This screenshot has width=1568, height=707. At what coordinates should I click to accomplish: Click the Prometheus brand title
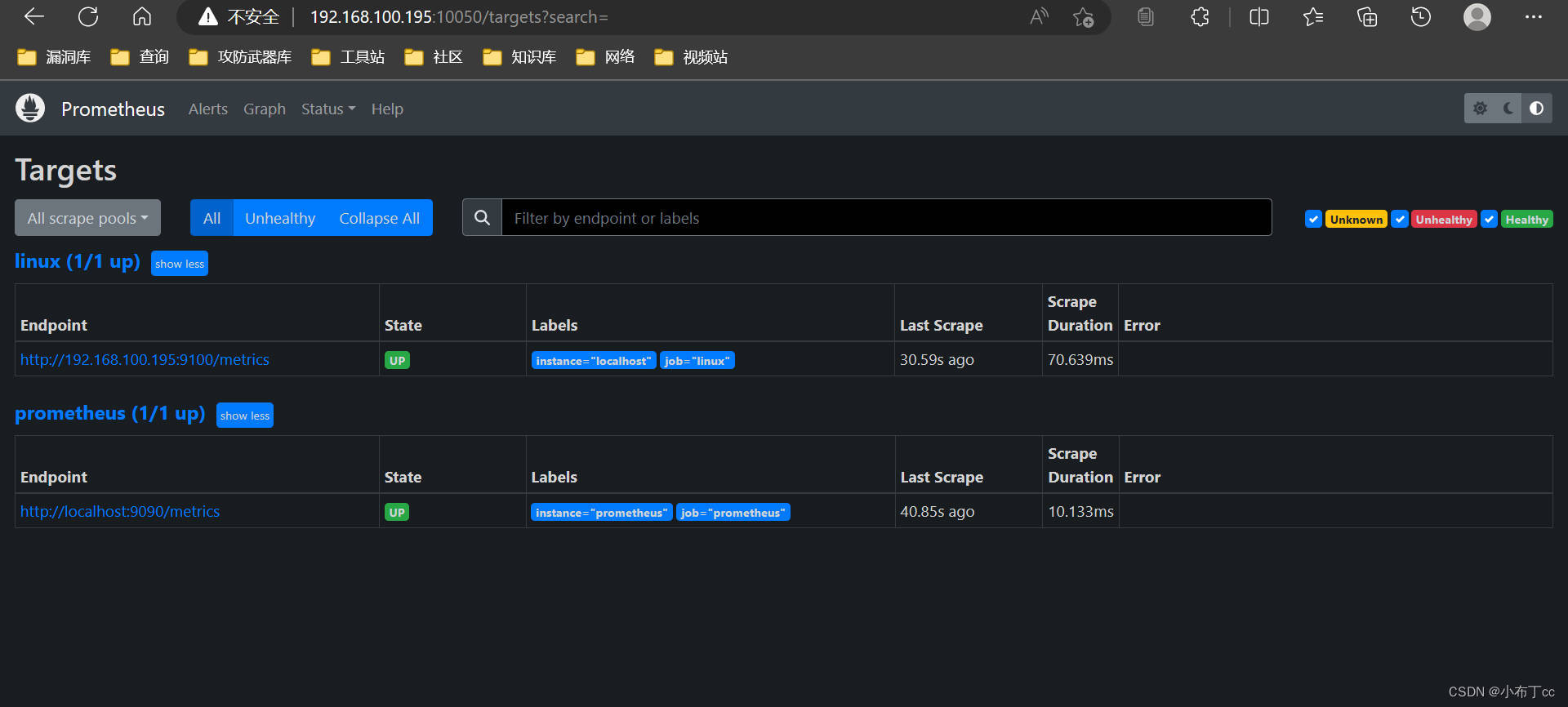(113, 109)
